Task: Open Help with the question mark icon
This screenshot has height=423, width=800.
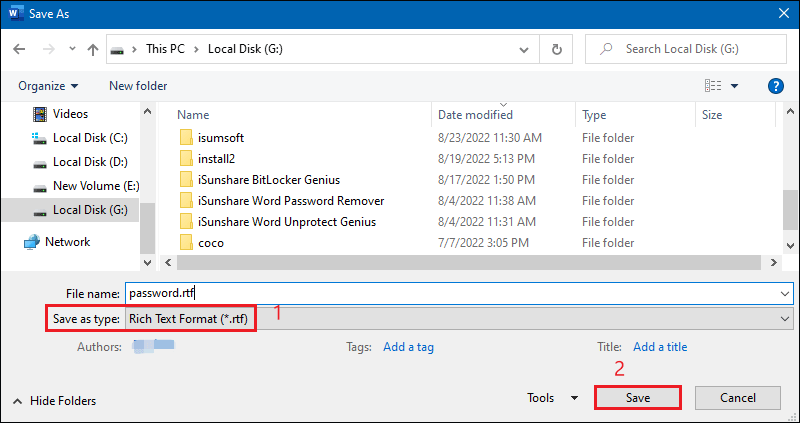Action: pyautogui.click(x=776, y=86)
